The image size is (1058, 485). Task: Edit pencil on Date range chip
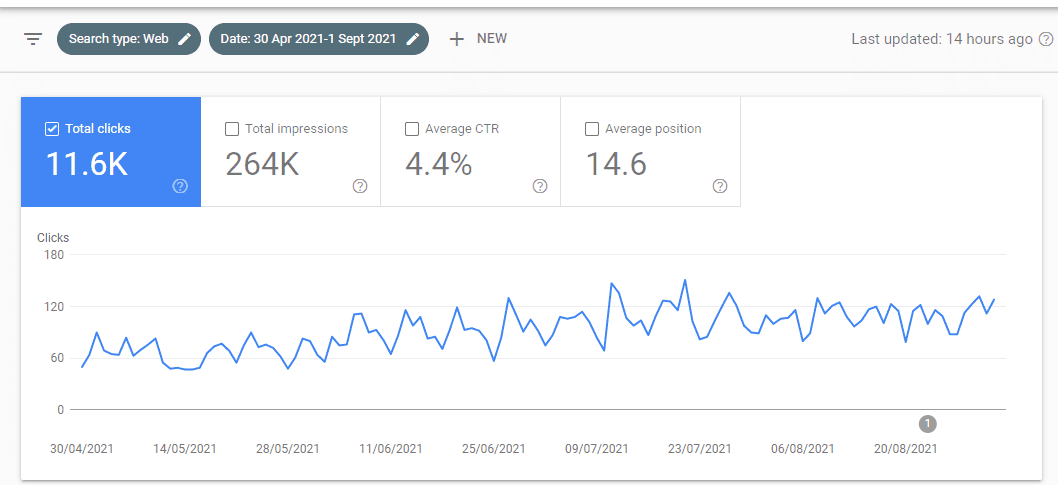[413, 39]
